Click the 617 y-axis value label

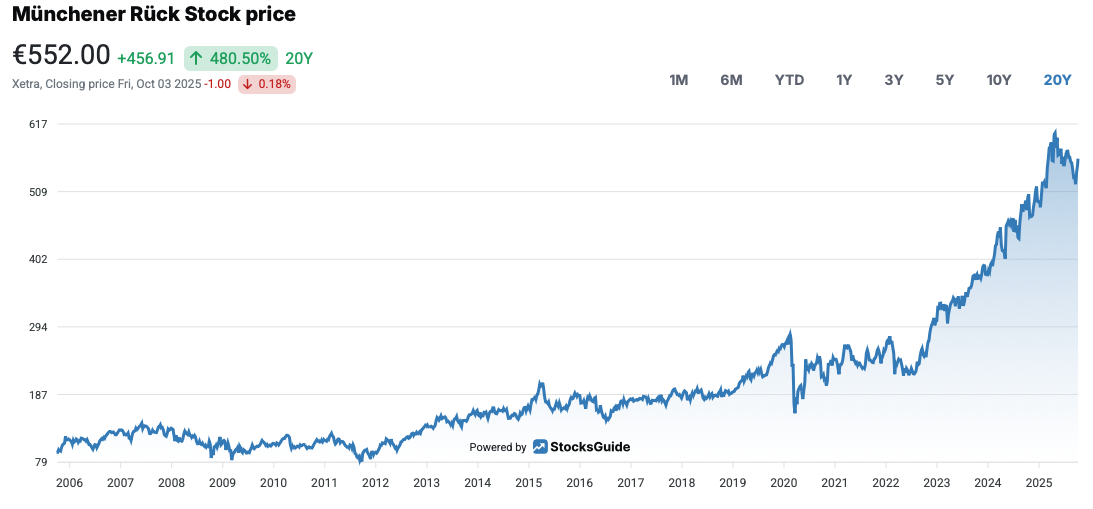[40, 124]
